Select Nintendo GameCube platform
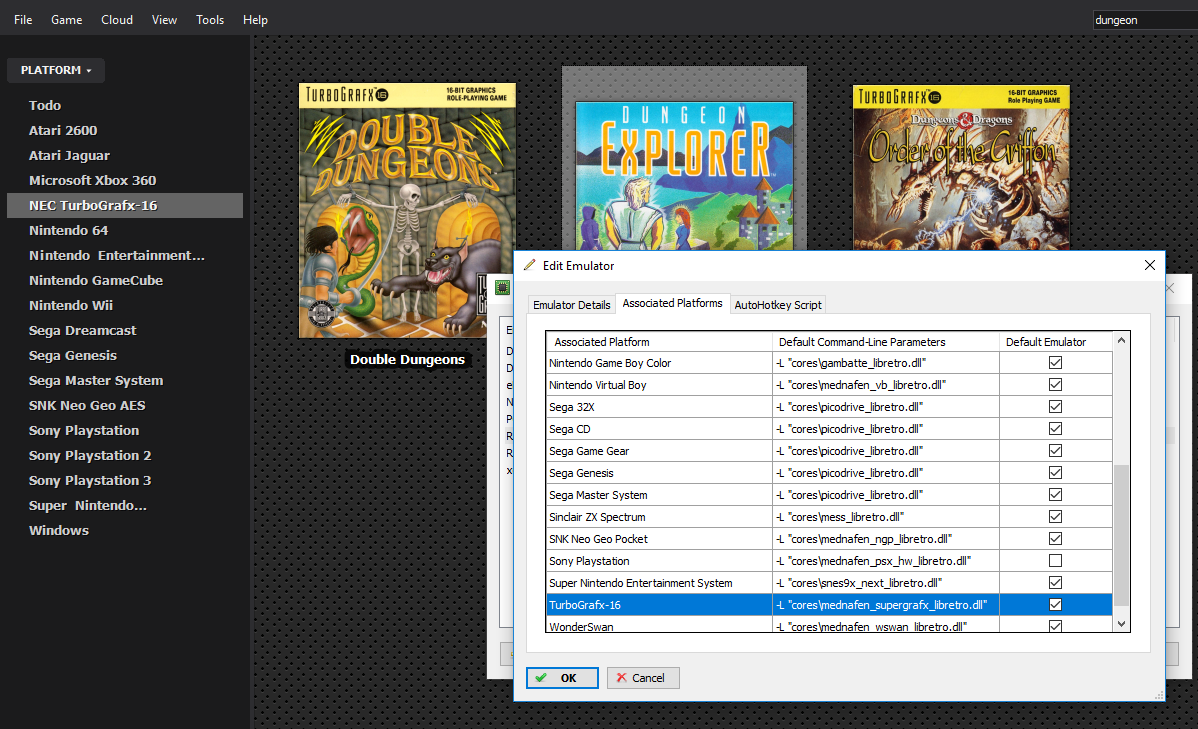The width and height of the screenshot is (1198, 729). [x=96, y=280]
